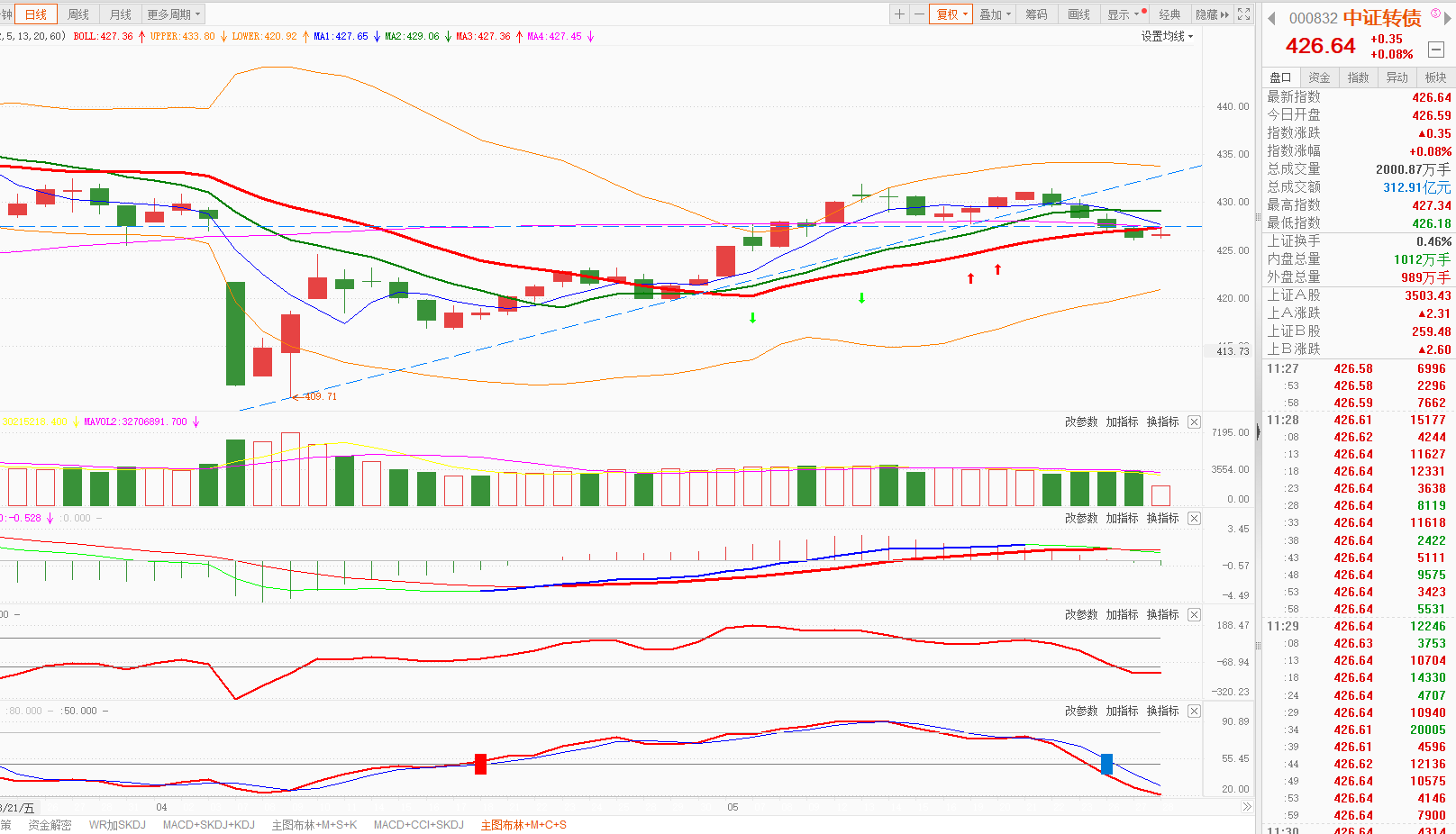The image size is (1456, 834).
Task: Click the BOLL:427.36 indicator label
Action: 103,36
